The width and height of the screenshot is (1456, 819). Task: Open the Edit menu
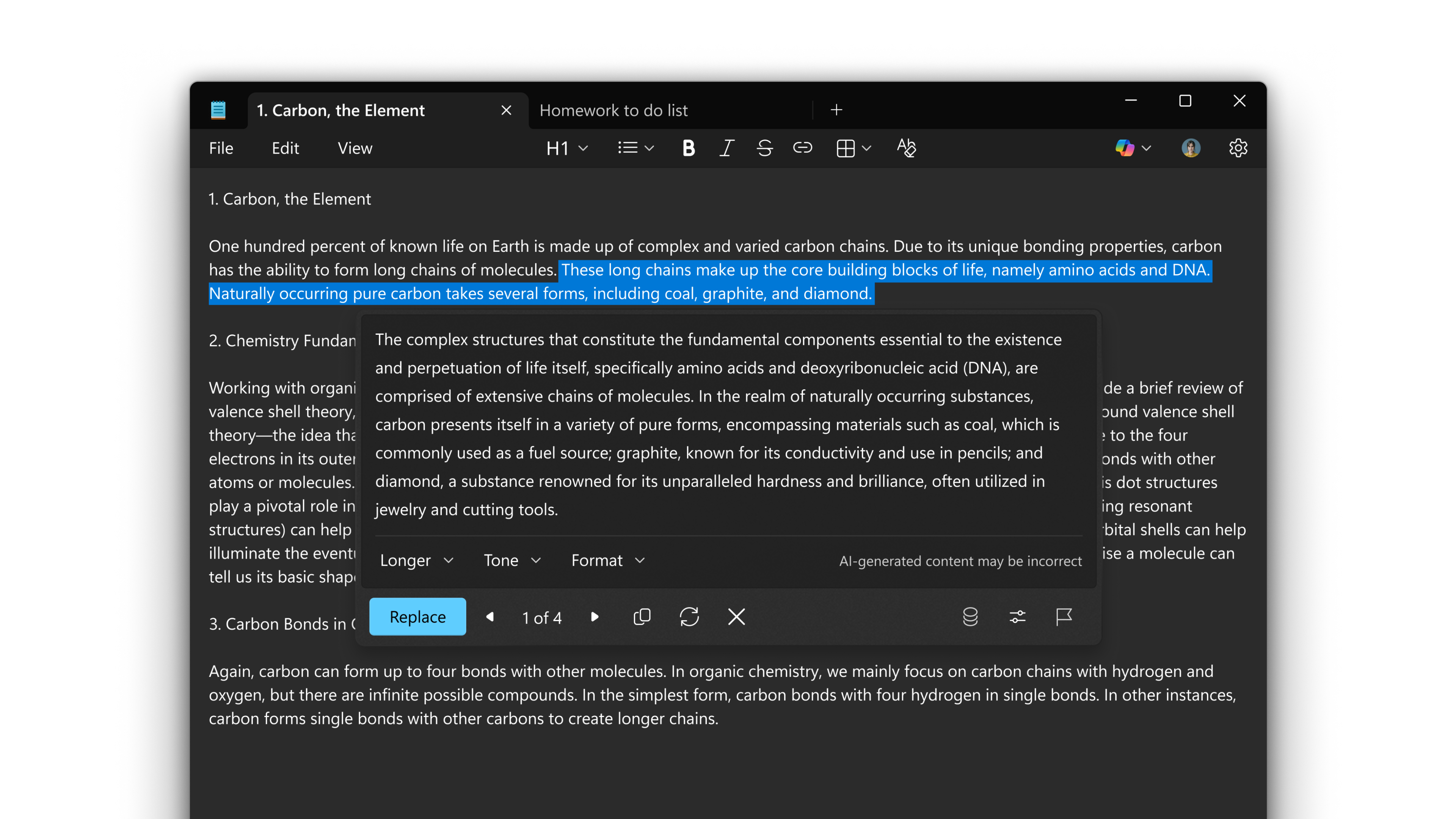pos(285,148)
